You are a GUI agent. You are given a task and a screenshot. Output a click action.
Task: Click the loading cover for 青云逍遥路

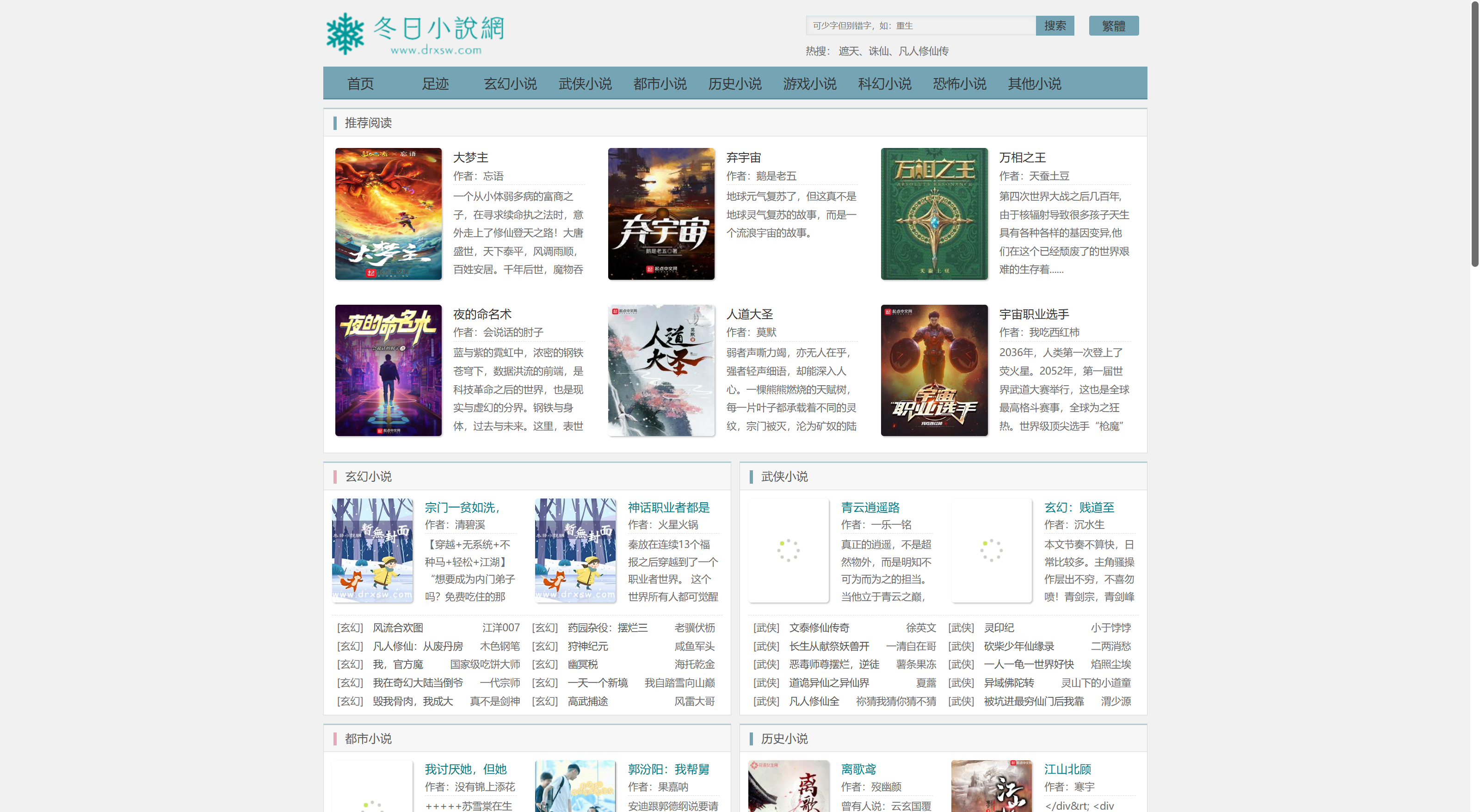788,549
